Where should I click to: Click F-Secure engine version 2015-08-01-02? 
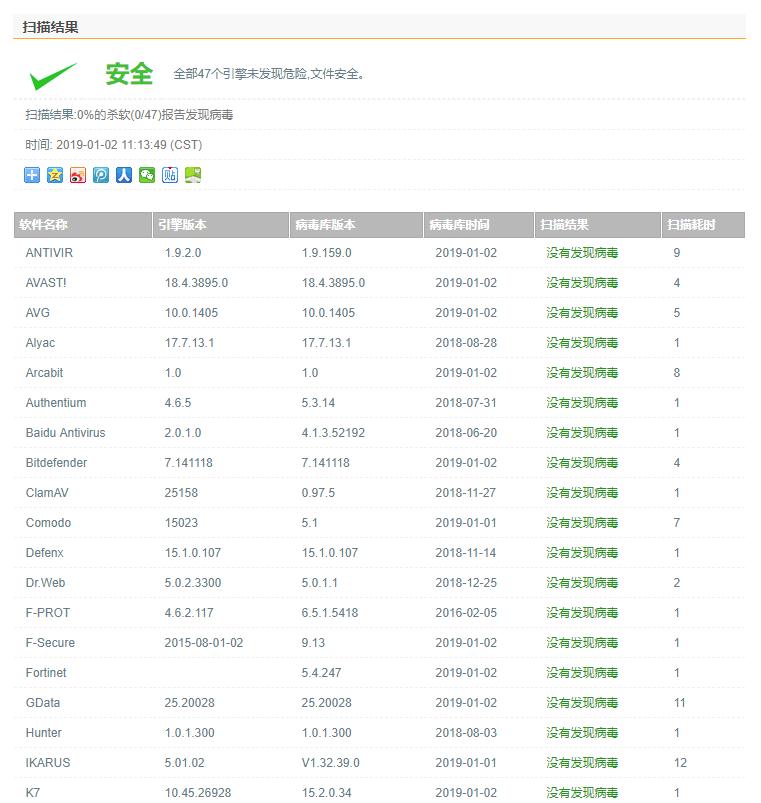203,643
